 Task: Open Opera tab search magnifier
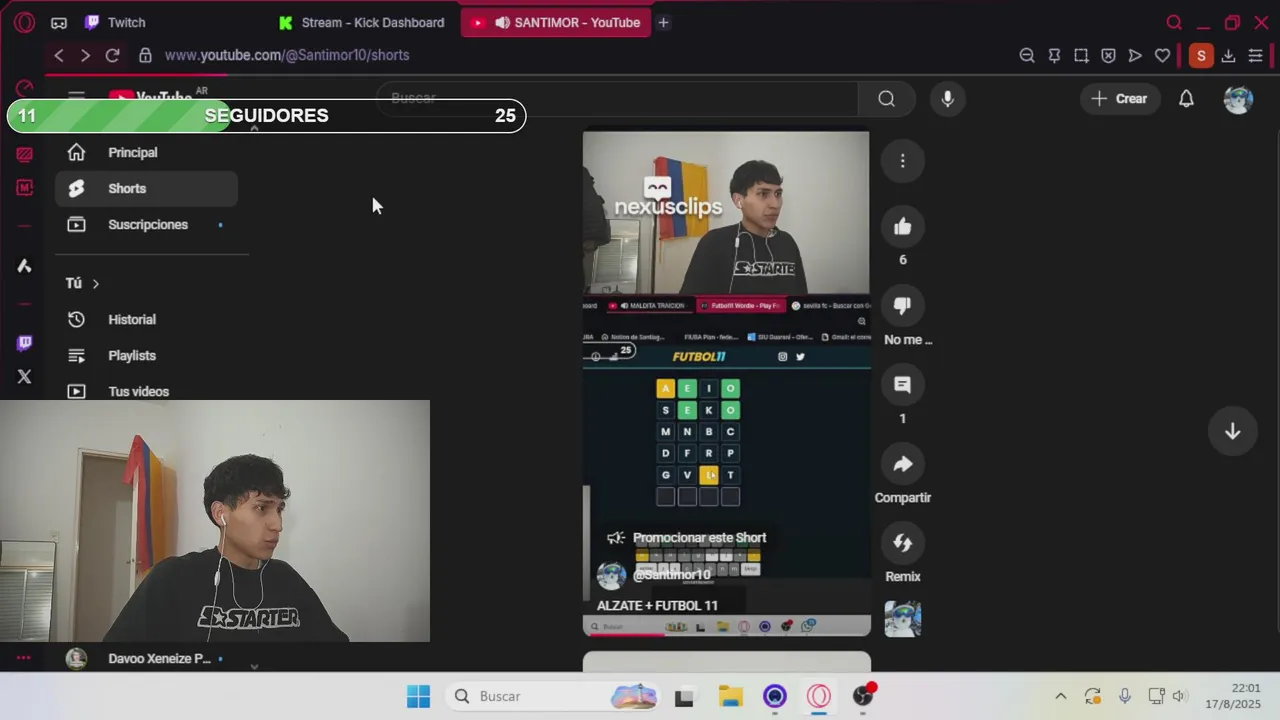coord(1174,22)
